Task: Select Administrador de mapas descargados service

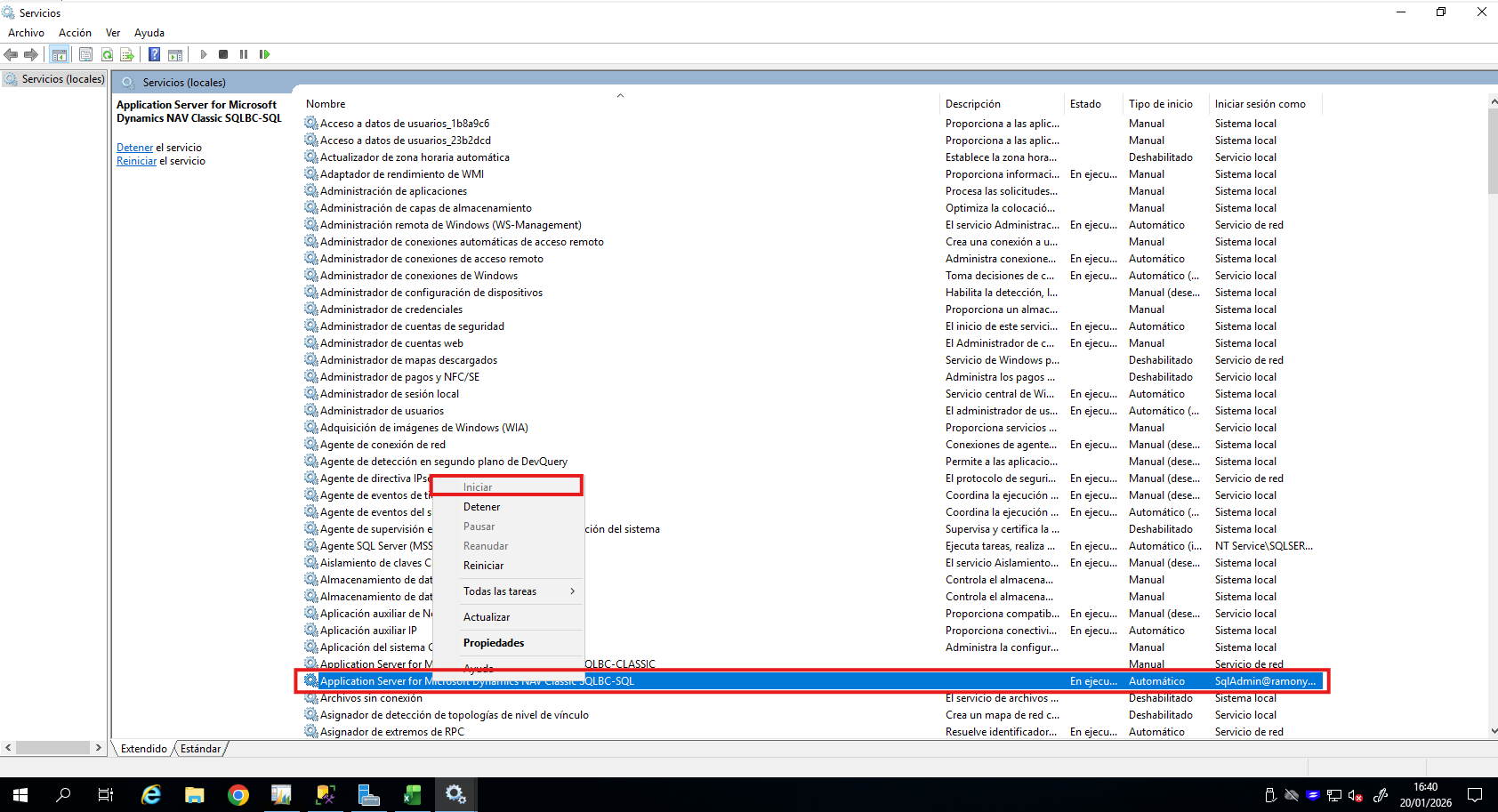Action: point(408,360)
